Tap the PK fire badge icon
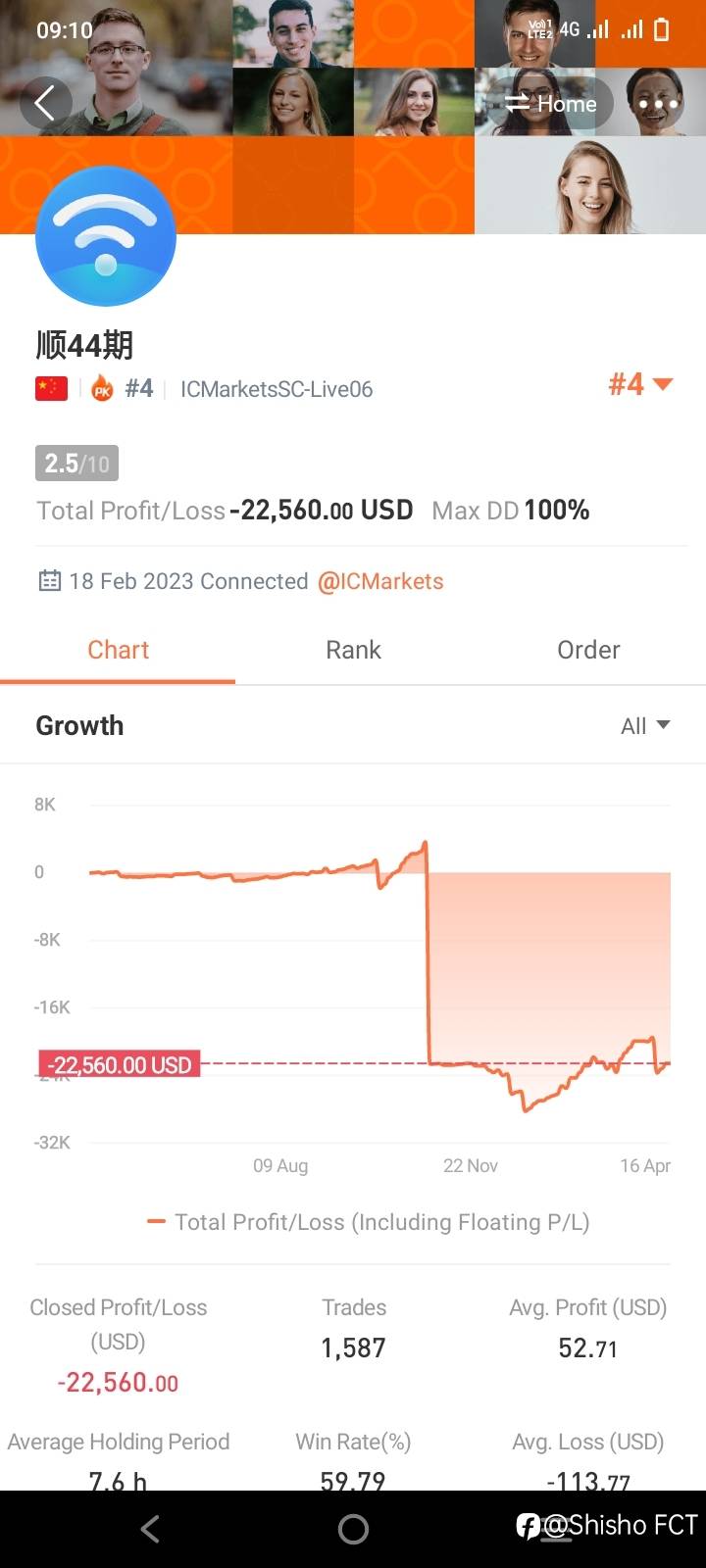The image size is (706, 1568). (102, 390)
